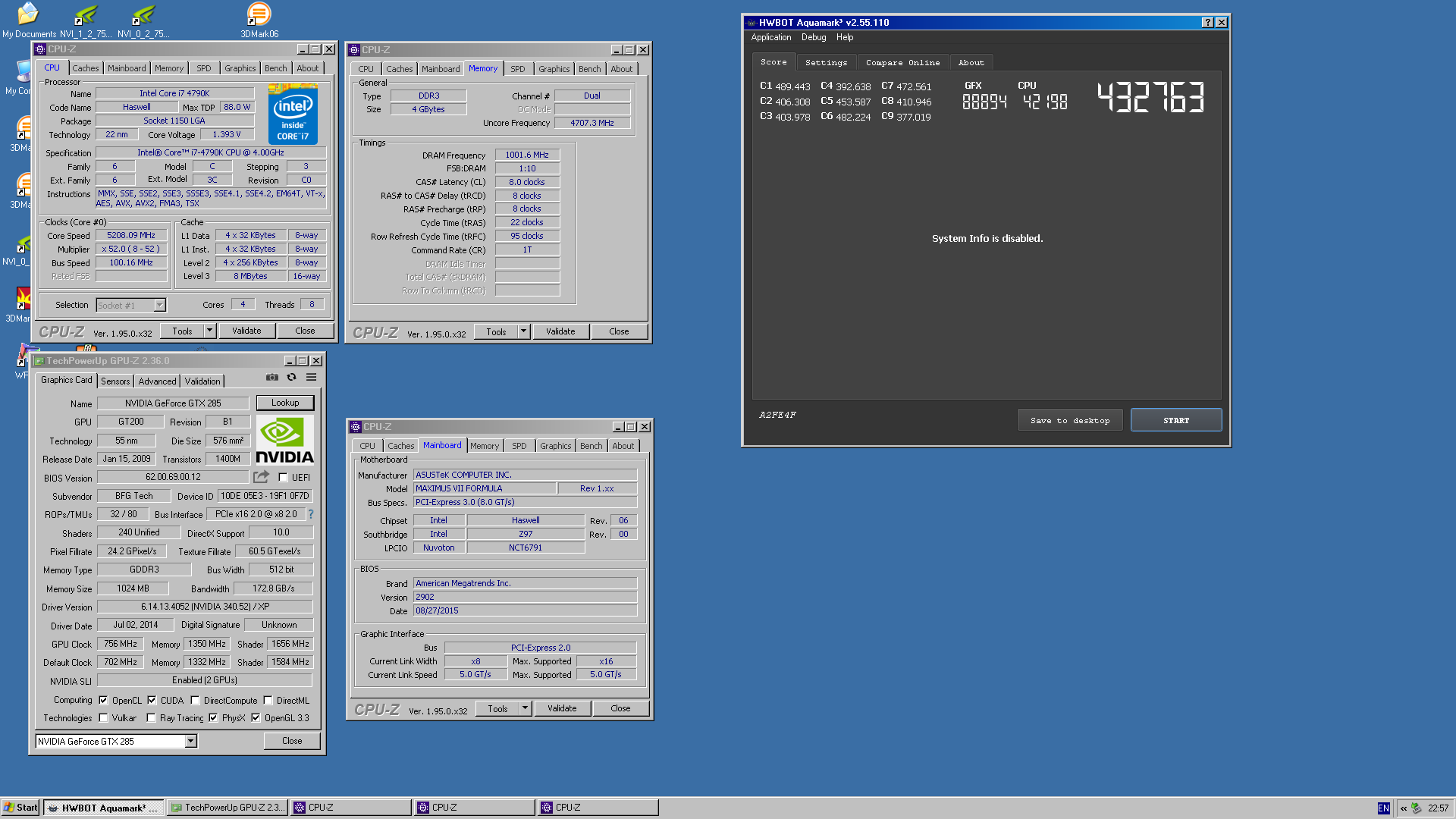Toggle the DirectML checkbox

[268, 701]
